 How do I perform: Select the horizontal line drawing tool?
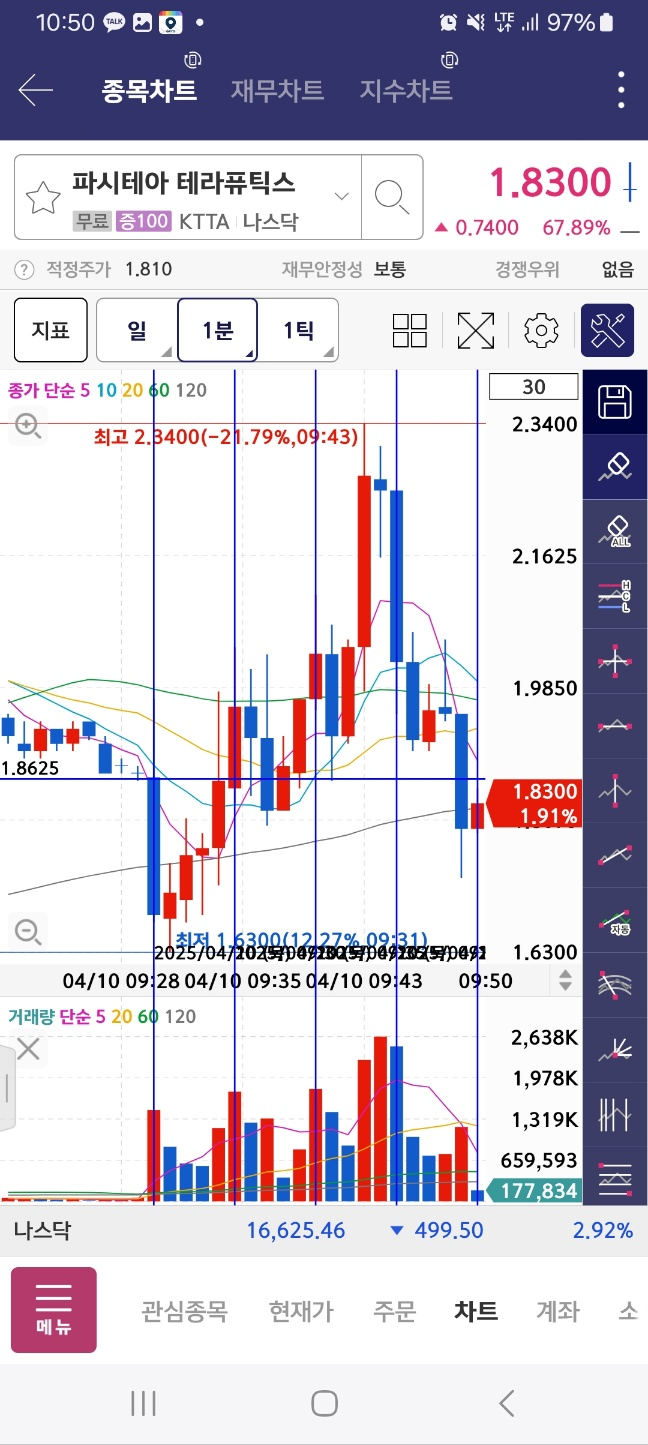(x=614, y=726)
